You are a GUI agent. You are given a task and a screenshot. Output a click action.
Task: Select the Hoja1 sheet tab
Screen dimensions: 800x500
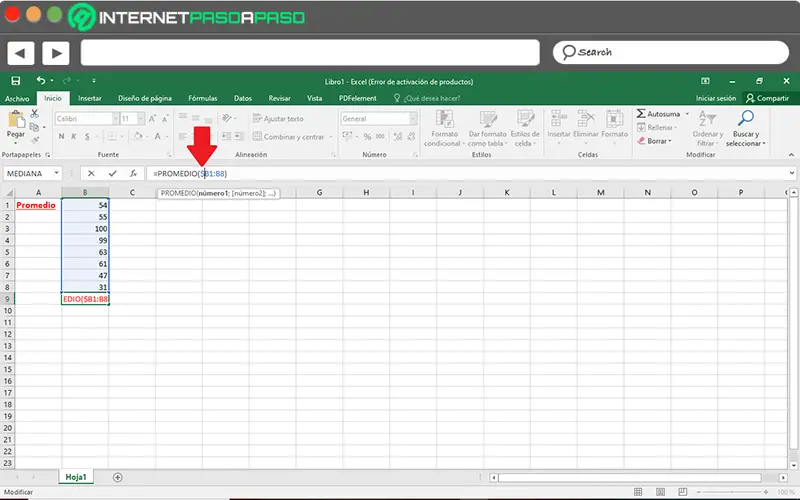point(76,477)
